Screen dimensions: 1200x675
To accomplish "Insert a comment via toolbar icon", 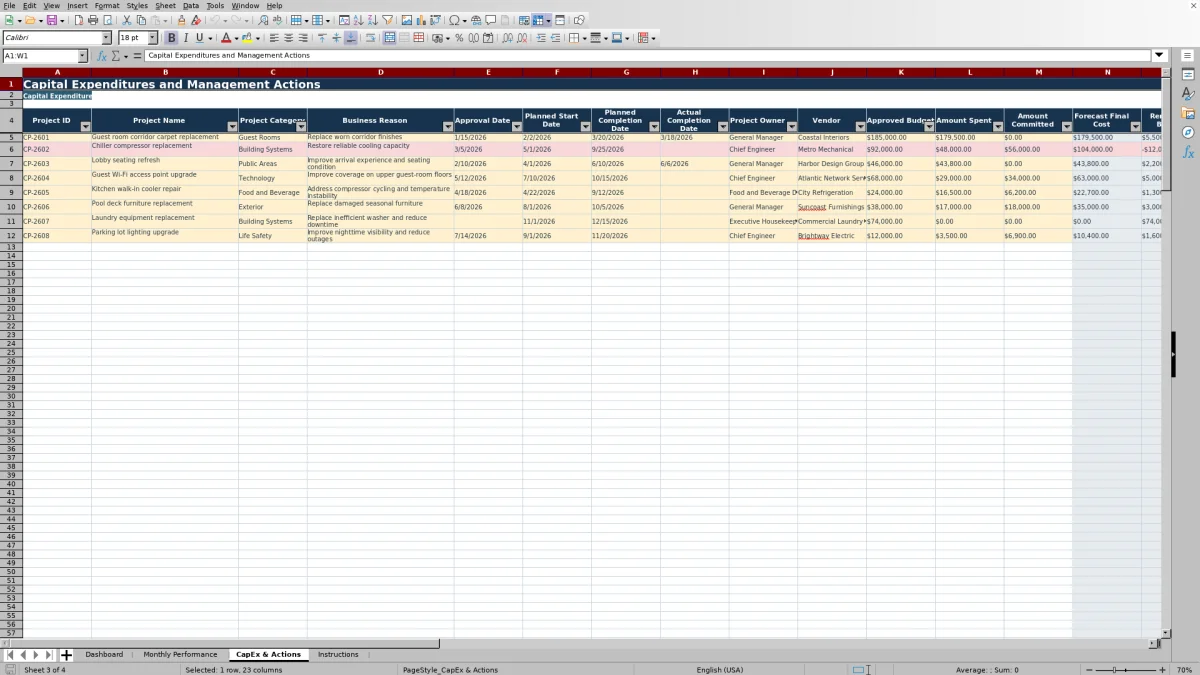I will pos(491,20).
